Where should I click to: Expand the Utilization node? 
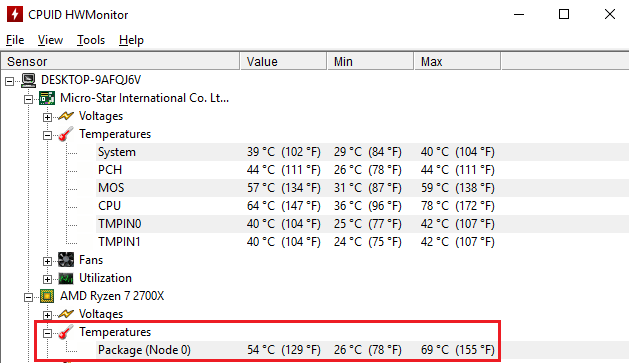click(47, 279)
